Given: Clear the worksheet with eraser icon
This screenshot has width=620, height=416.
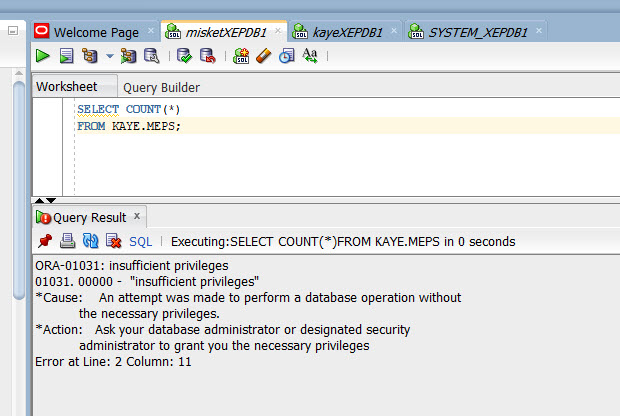Looking at the screenshot, I should tap(264, 56).
